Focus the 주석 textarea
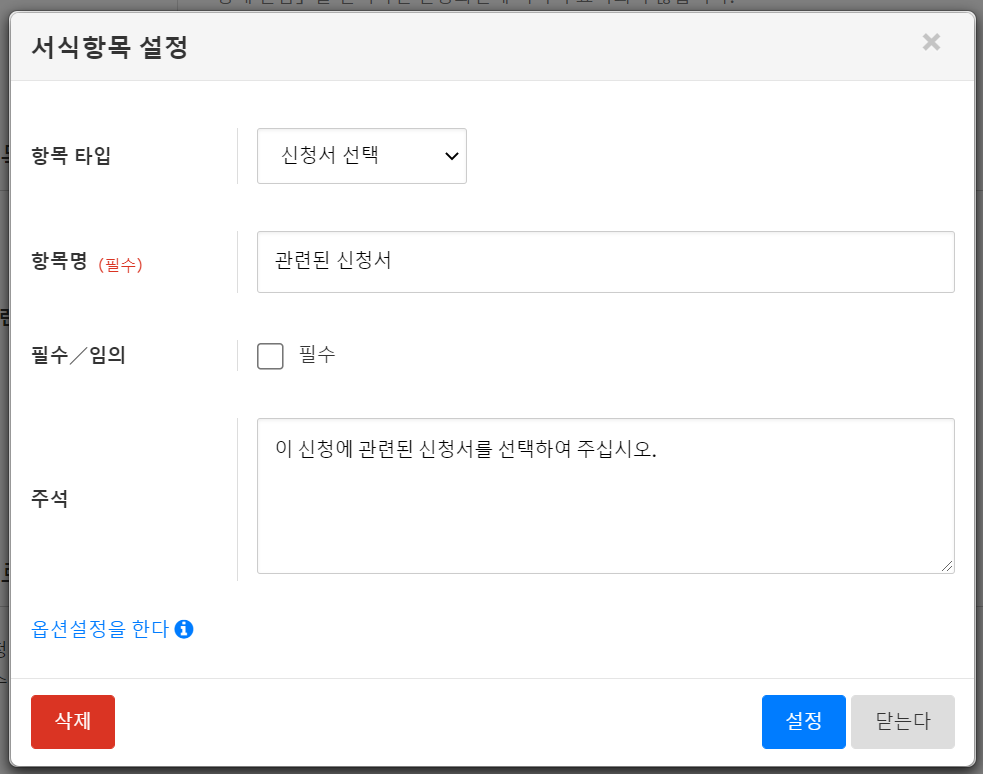This screenshot has width=983, height=774. coord(605,510)
